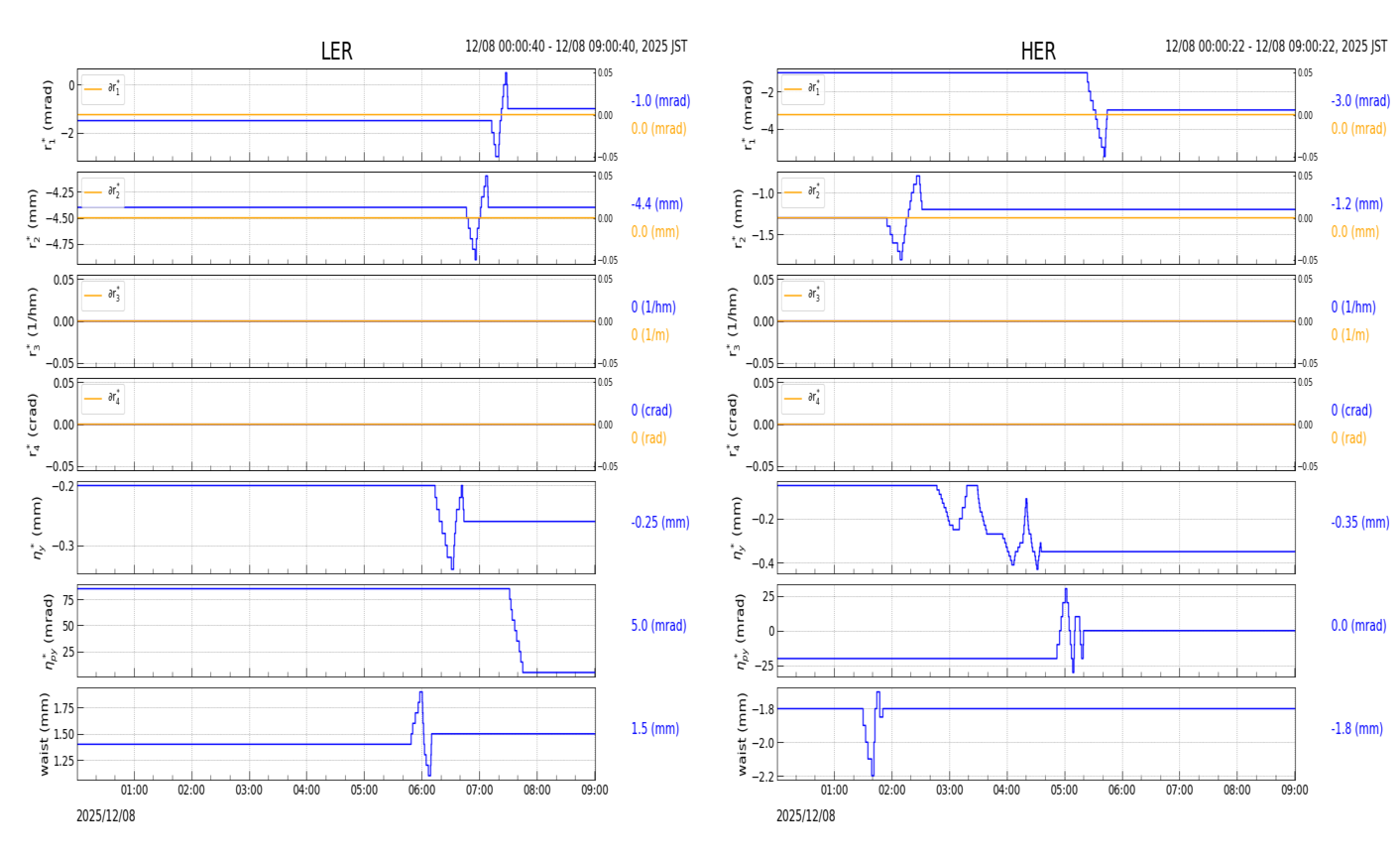Click the 0 (crad) value for HER
Viewport: 1400px width, 857px height.
pos(1351,411)
